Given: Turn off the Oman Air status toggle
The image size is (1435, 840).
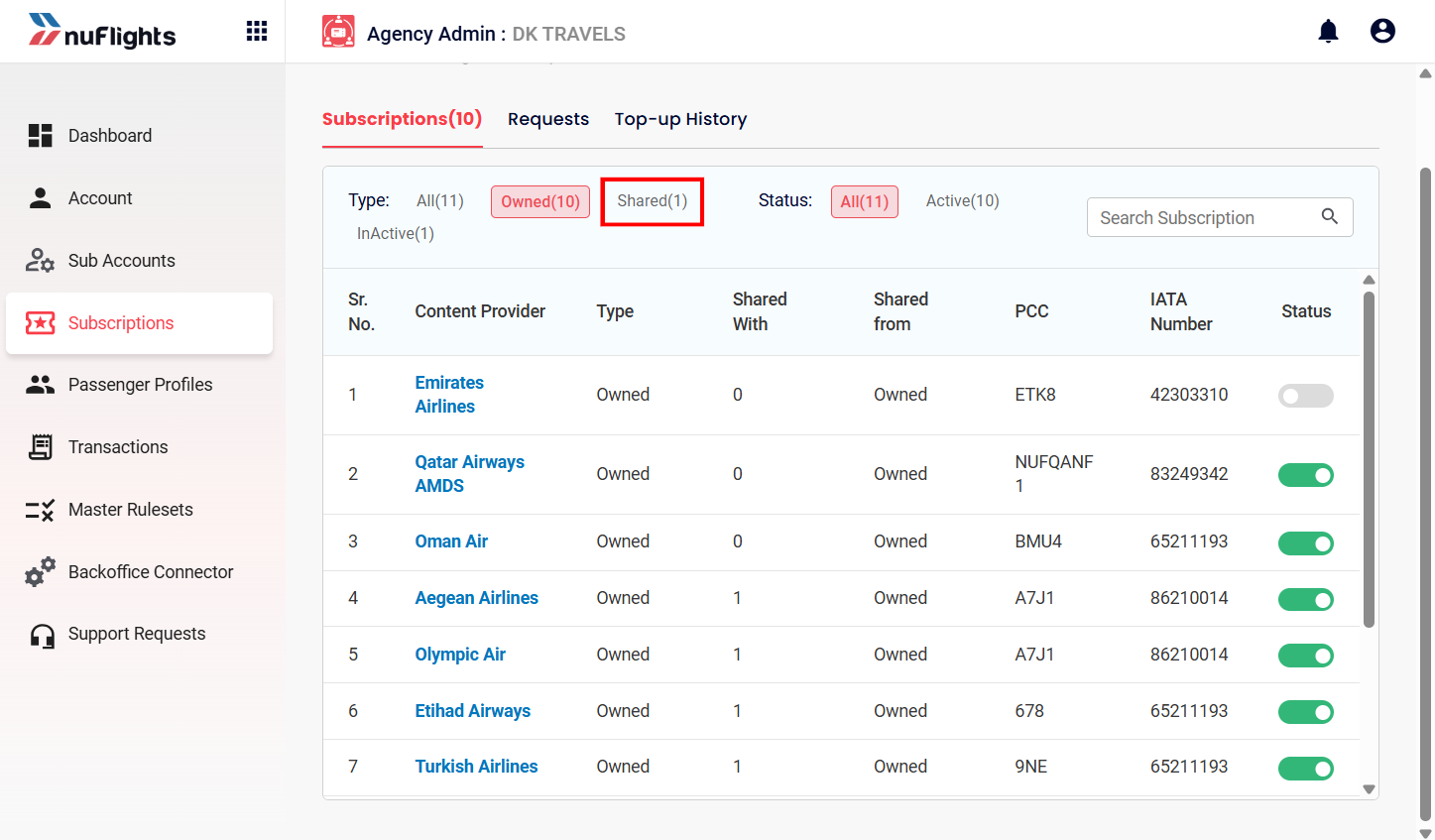Looking at the screenshot, I should (x=1306, y=542).
